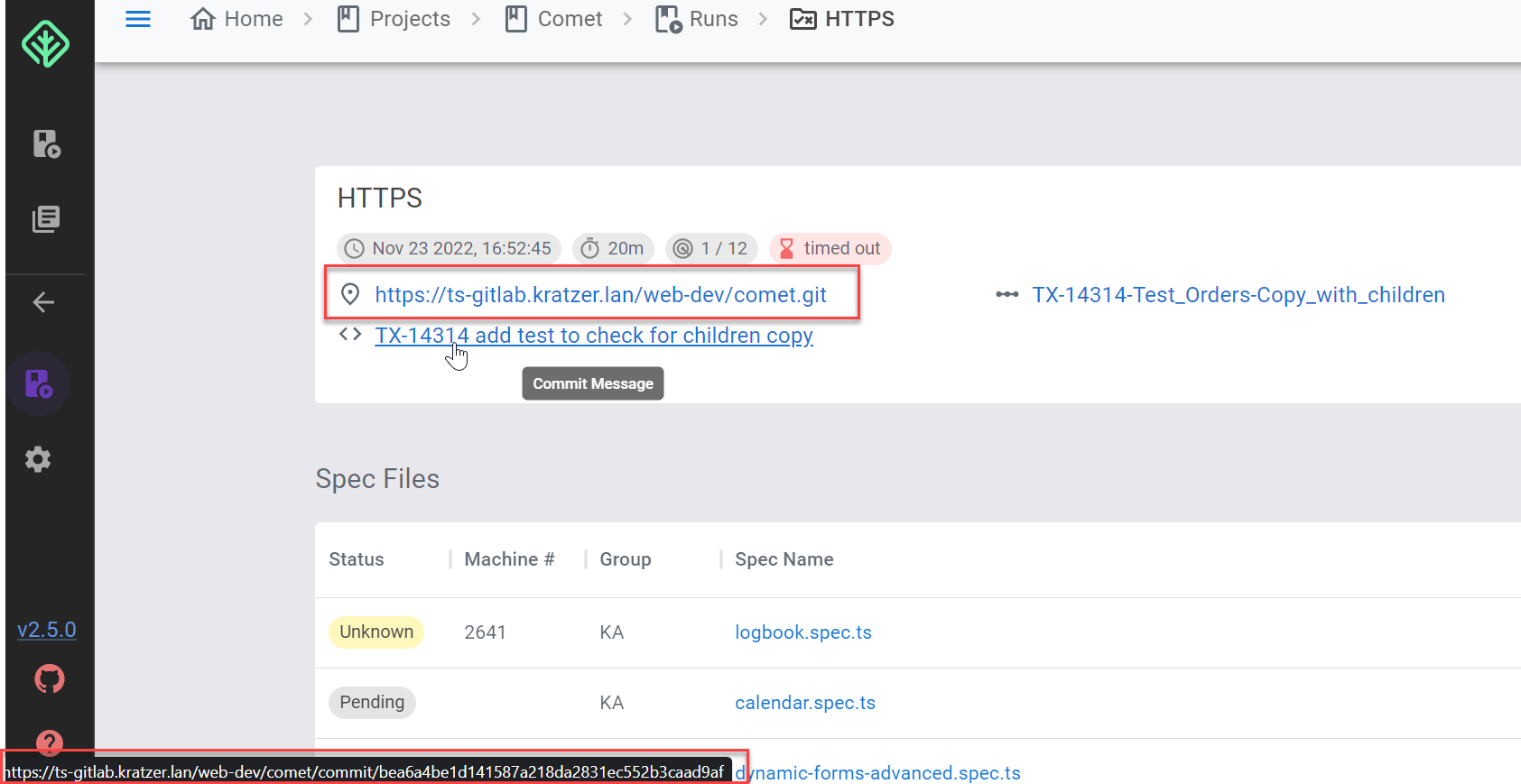Open the runs icon at sidebar top
Screen dimensions: 1521x784
point(46,144)
